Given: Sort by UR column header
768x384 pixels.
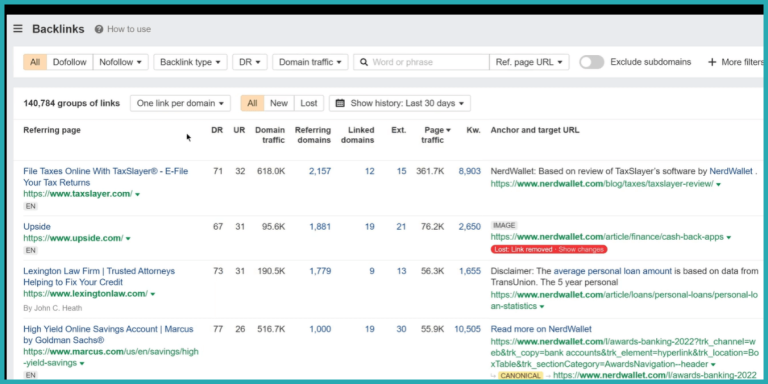Looking at the screenshot, I should pyautogui.click(x=239, y=130).
